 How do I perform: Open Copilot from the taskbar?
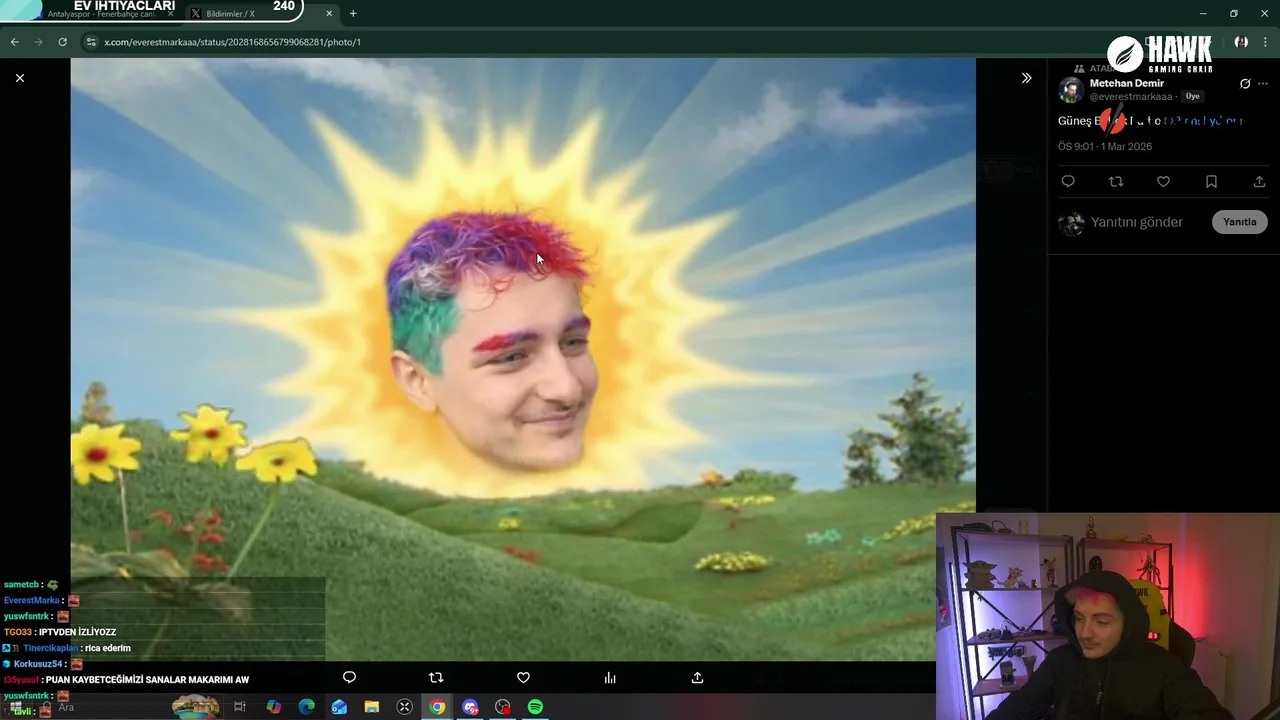coord(273,707)
